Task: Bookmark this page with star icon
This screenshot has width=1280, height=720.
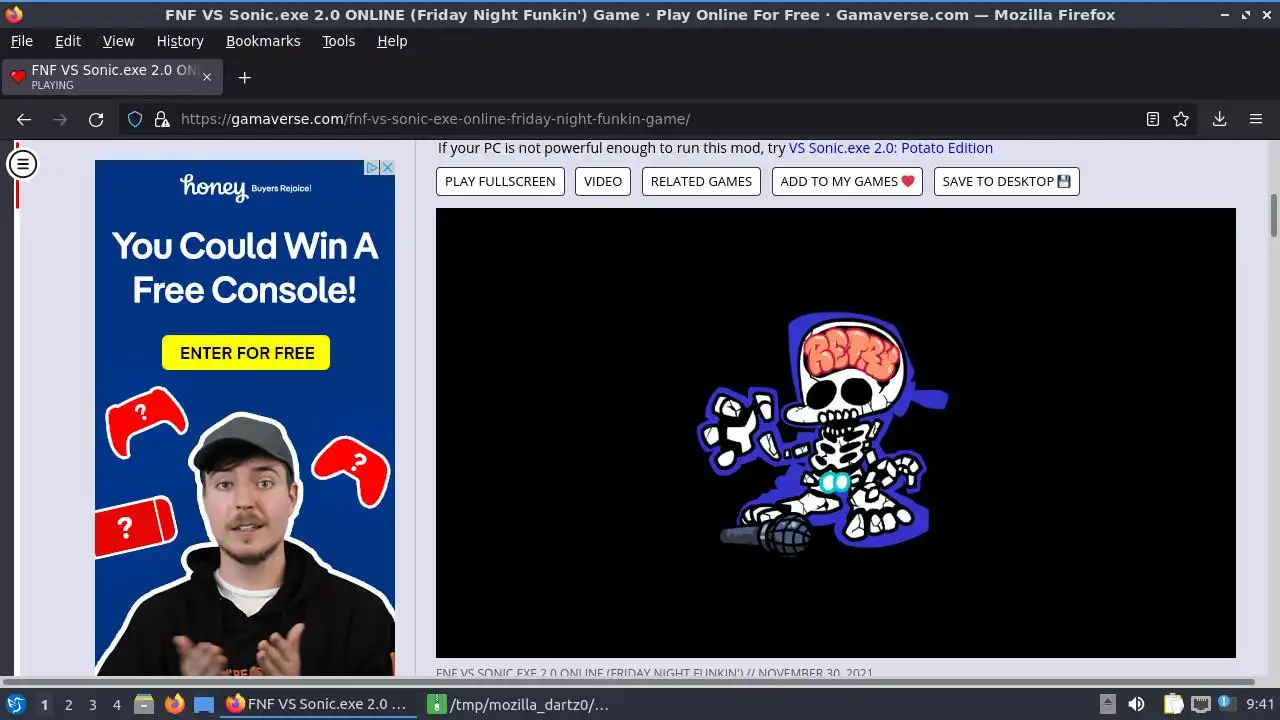Action: click(1181, 119)
